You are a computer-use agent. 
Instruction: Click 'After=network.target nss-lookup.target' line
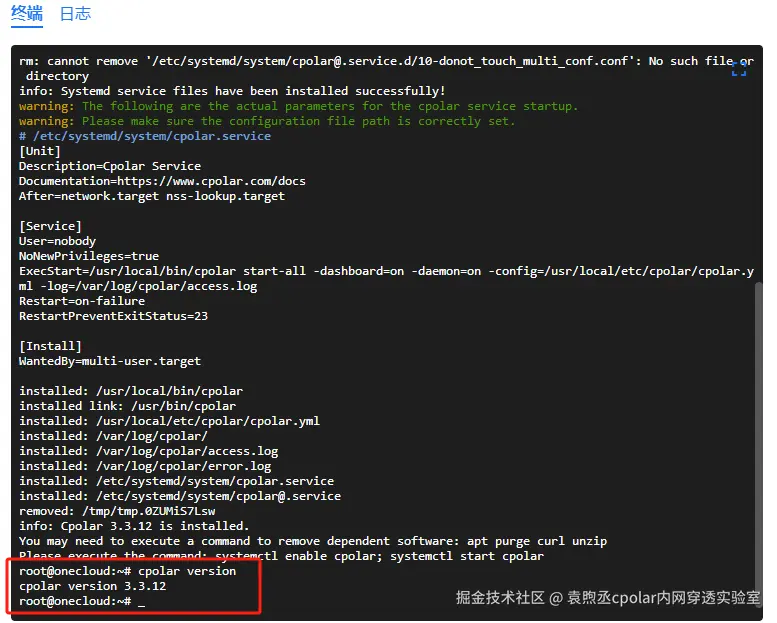[x=152, y=196]
